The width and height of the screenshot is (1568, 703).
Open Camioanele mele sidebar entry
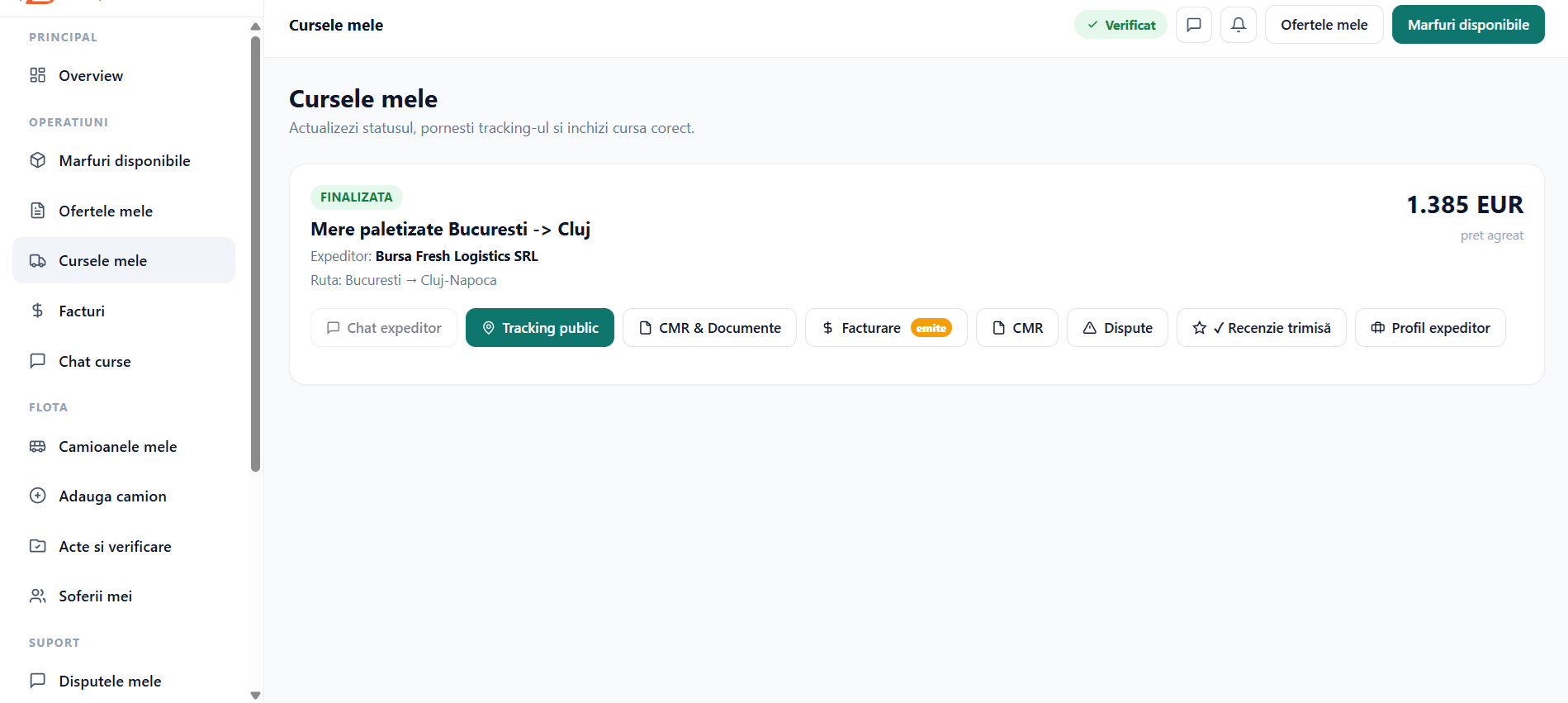pyautogui.click(x=124, y=446)
